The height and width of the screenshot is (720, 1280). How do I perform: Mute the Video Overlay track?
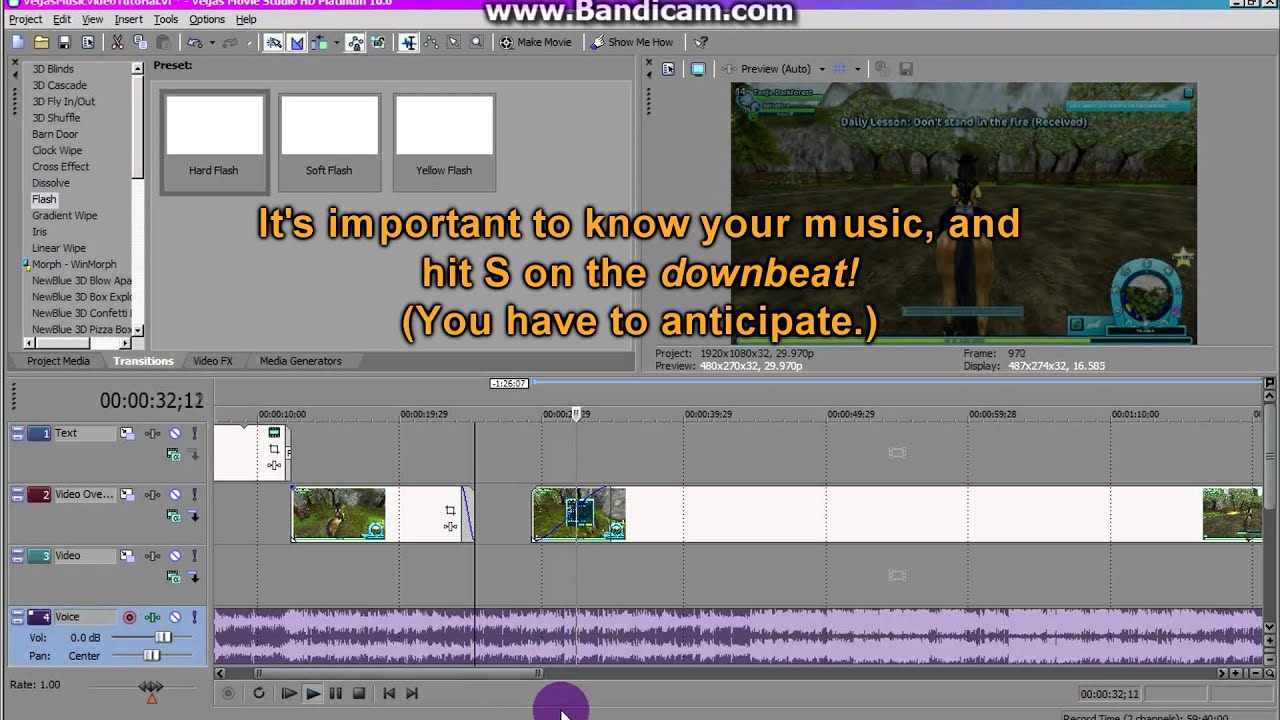175,494
